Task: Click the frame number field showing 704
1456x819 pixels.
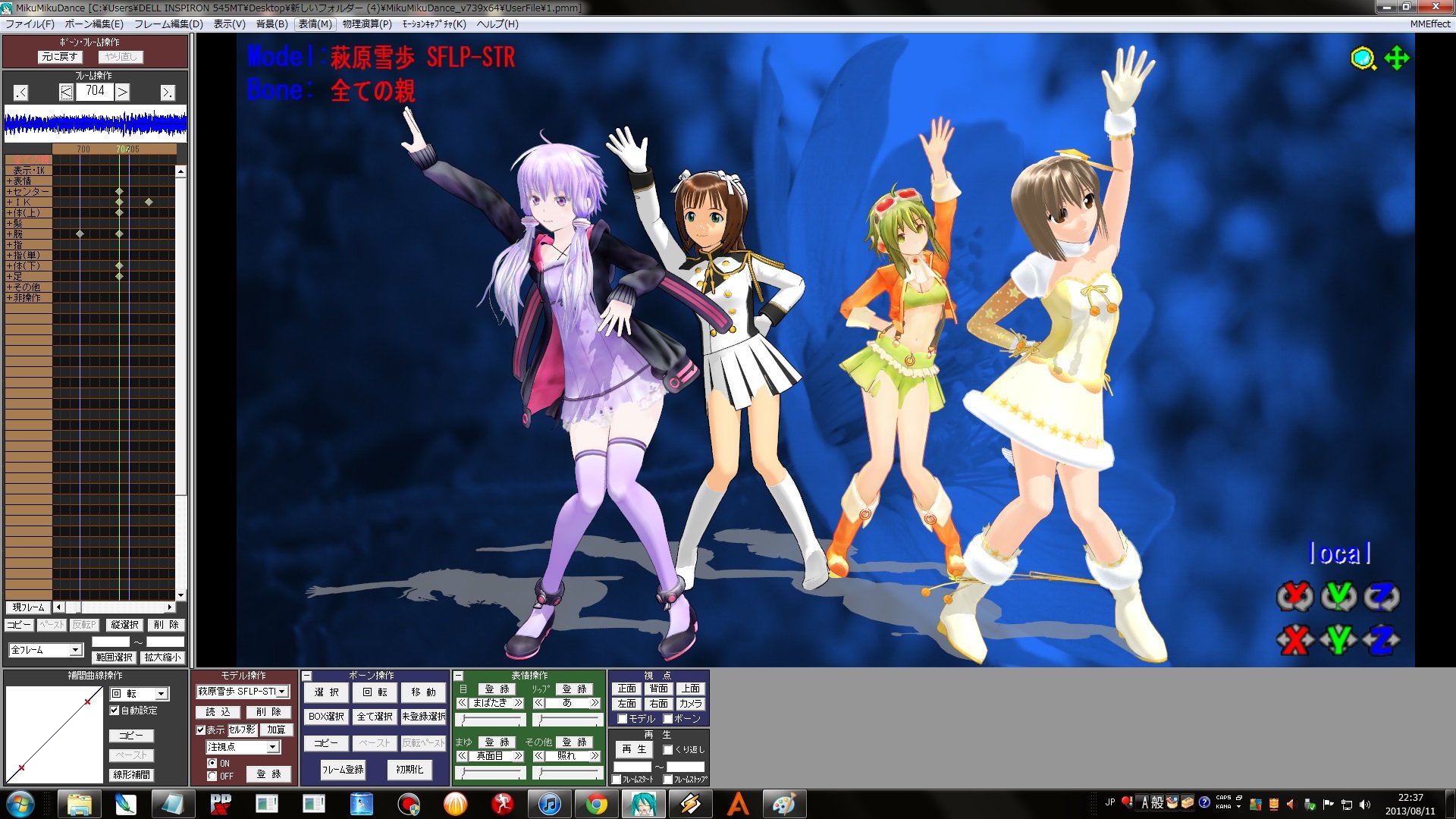Action: 95,92
